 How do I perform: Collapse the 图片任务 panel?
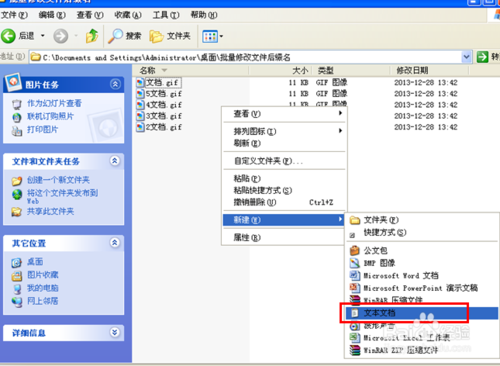[x=115, y=84]
